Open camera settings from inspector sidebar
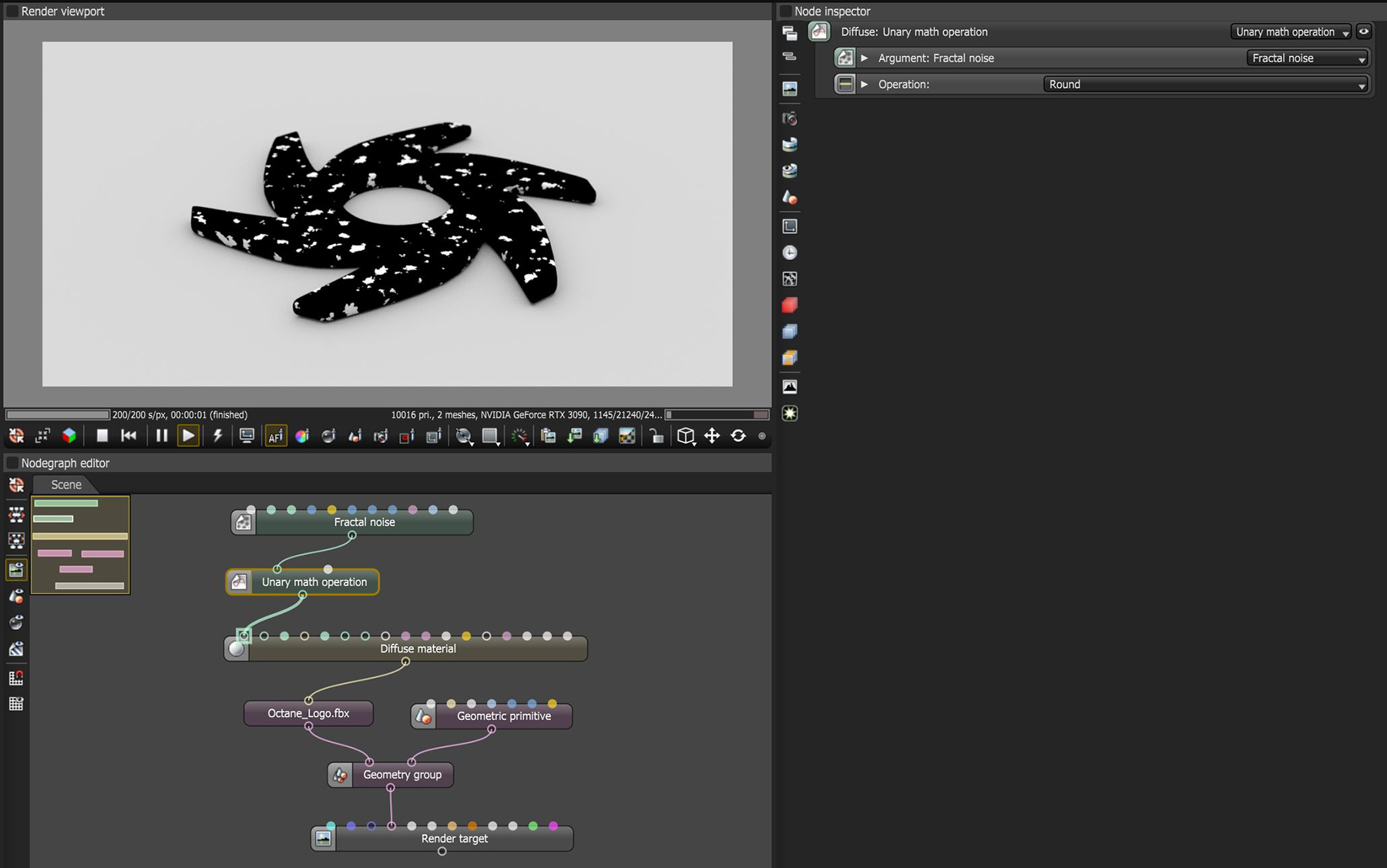 (790, 119)
